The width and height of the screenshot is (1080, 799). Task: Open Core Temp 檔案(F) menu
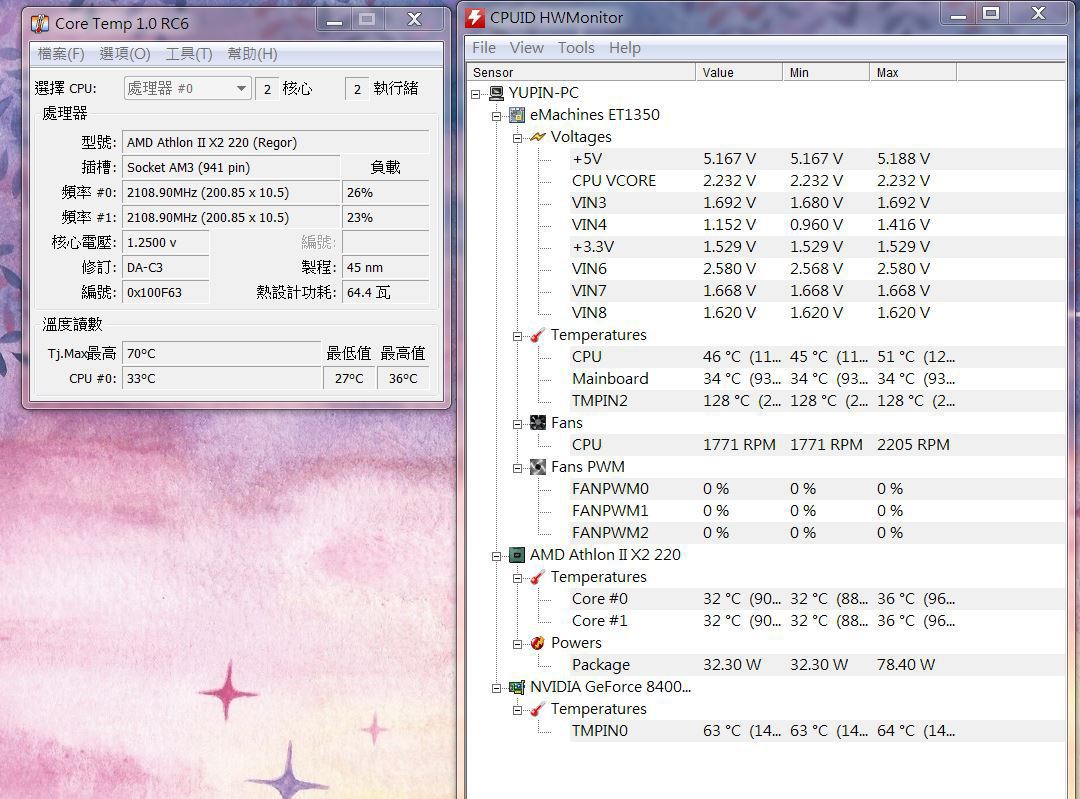click(61, 54)
